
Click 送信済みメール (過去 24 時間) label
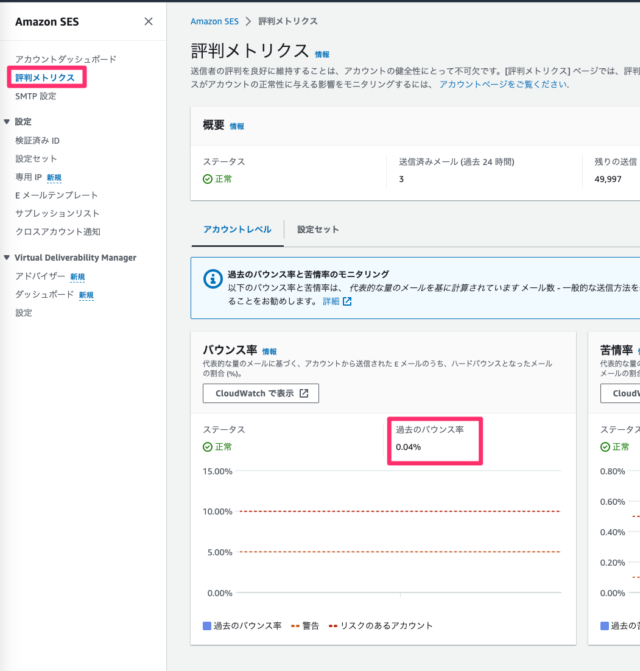tap(457, 162)
